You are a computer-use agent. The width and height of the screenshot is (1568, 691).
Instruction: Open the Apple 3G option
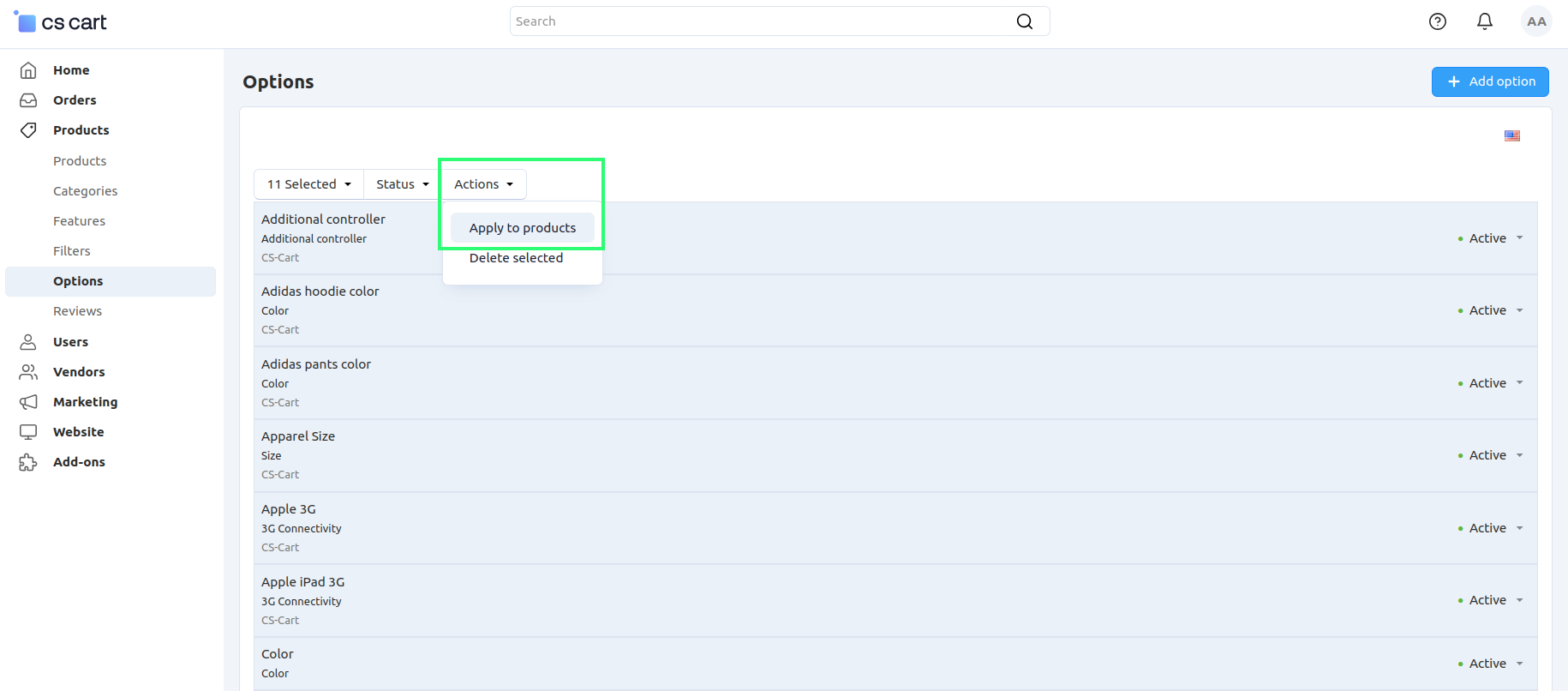click(x=289, y=509)
